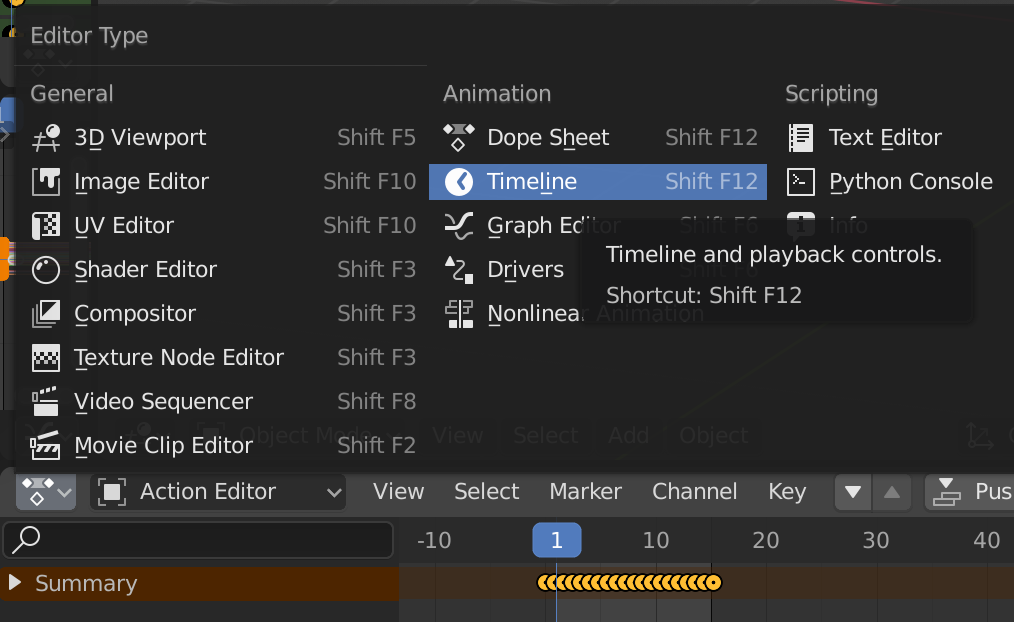This screenshot has height=622, width=1014.
Task: Open the Action Editor mode dropdown
Action: (x=218, y=492)
